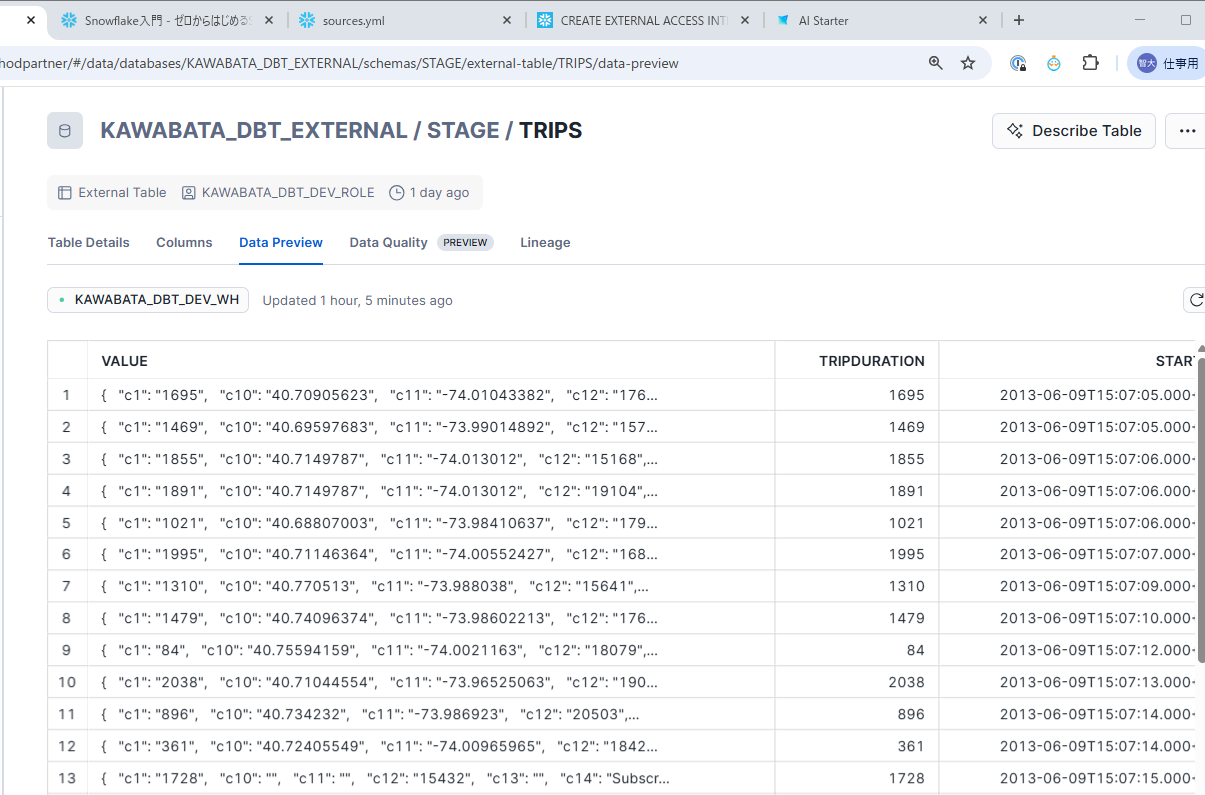Click the zoom magnifier icon in address bar
Screen dimensions: 1205x795
pyautogui.click(x=936, y=63)
